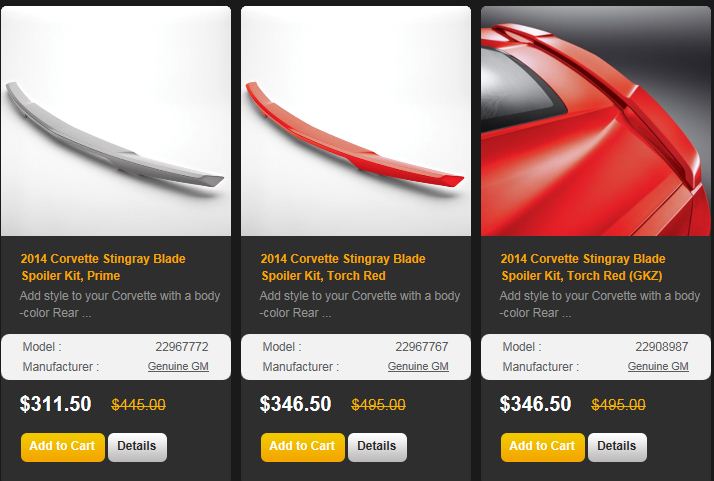714x481 pixels.
Task: Click the model number 22908987
Action: (662, 347)
